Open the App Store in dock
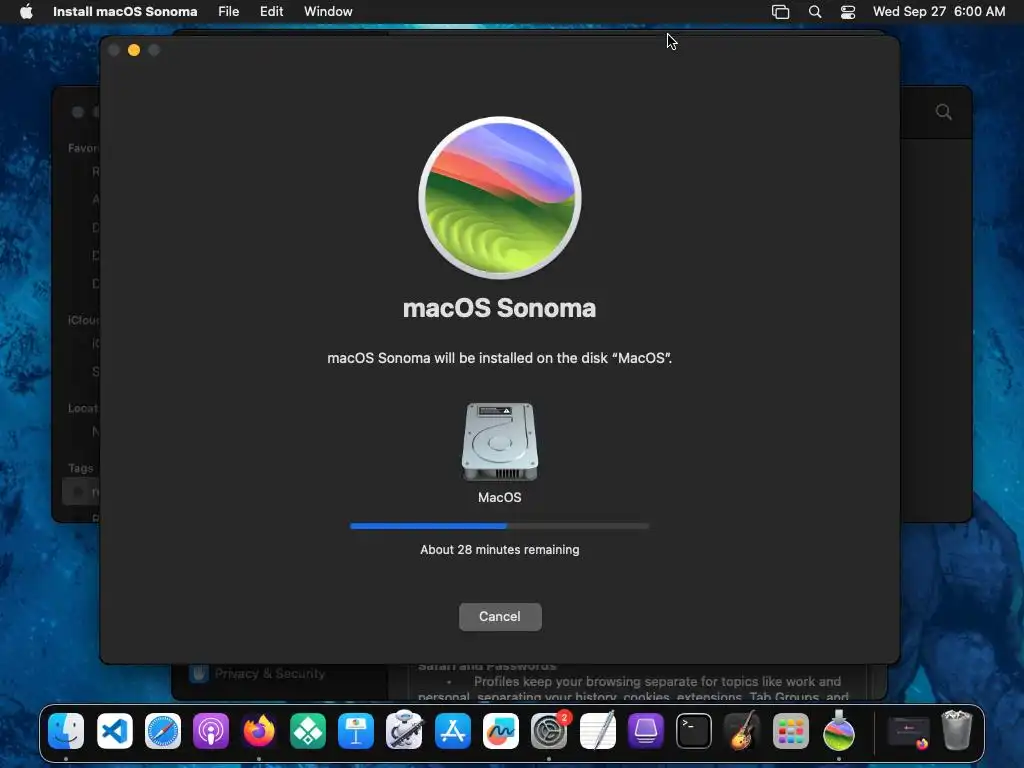The image size is (1024, 768). pyautogui.click(x=453, y=731)
